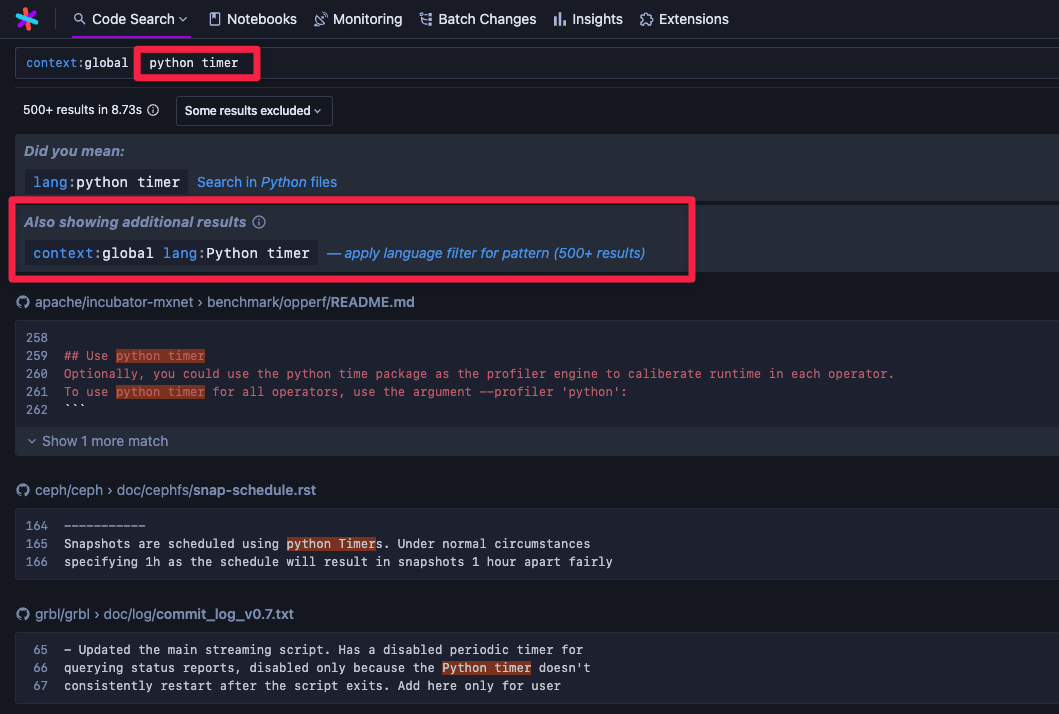Expand the Some results excluded dropdown
This screenshot has width=1059, height=714.
click(254, 111)
